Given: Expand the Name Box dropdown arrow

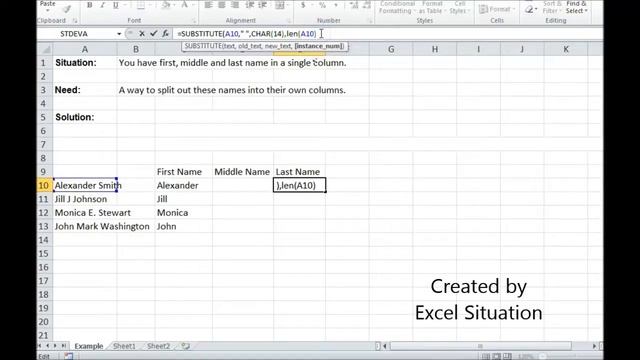Looking at the screenshot, I should [x=119, y=34].
